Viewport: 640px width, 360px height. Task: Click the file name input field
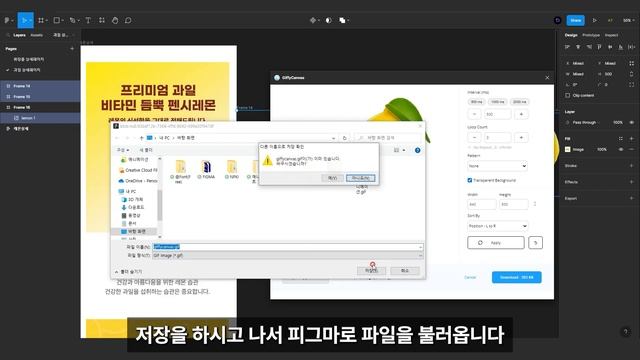288,247
